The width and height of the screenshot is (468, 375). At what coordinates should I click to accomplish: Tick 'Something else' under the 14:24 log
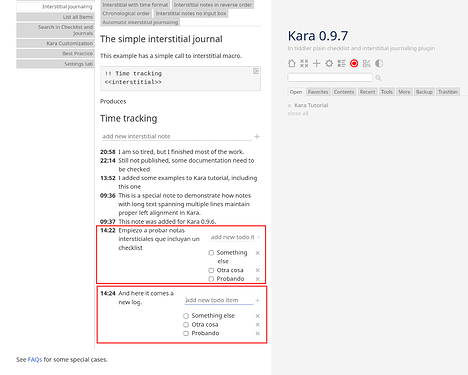186,316
